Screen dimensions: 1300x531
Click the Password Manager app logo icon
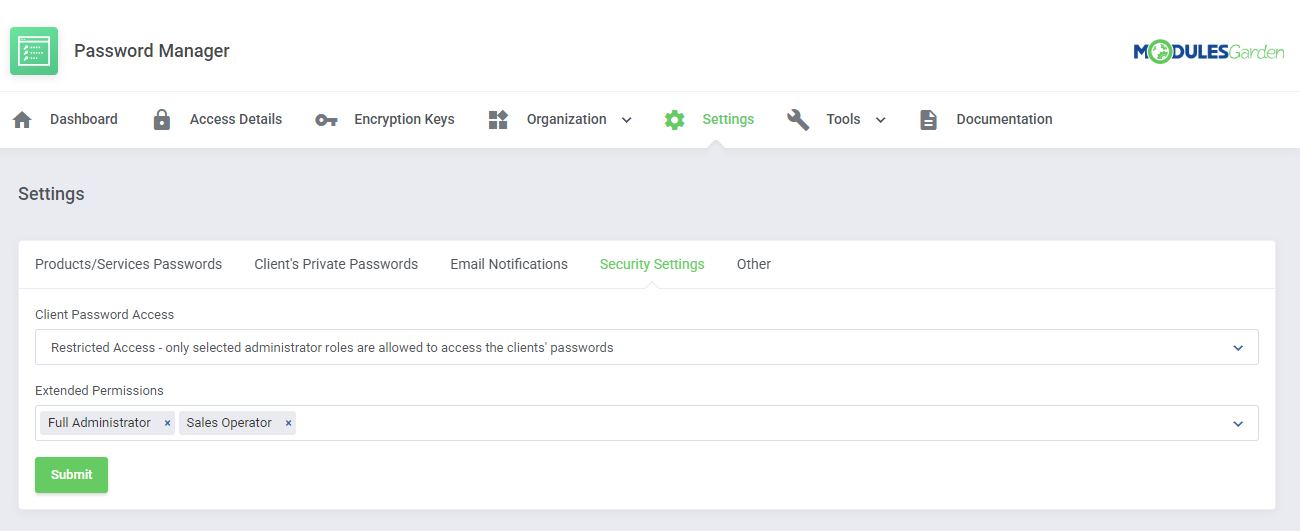point(34,51)
